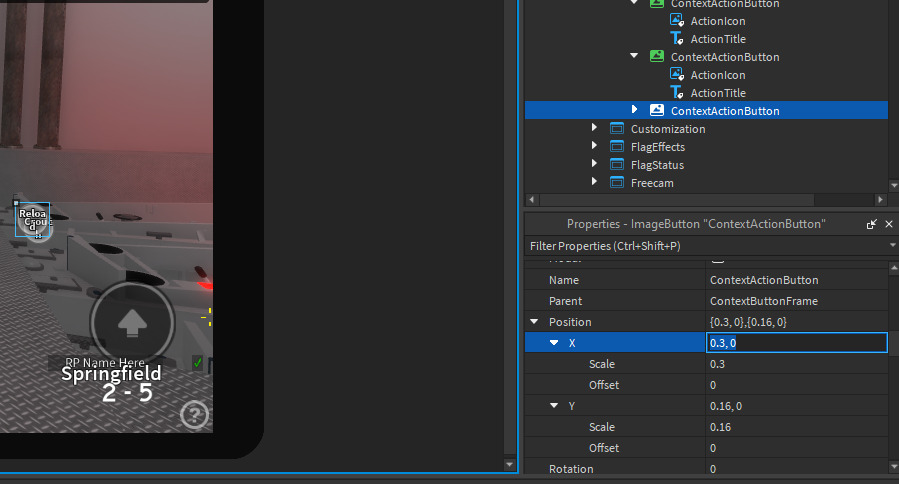Viewport: 899px width, 484px height.
Task: Click the Freecam ScreenGui icon
Action: [615, 183]
